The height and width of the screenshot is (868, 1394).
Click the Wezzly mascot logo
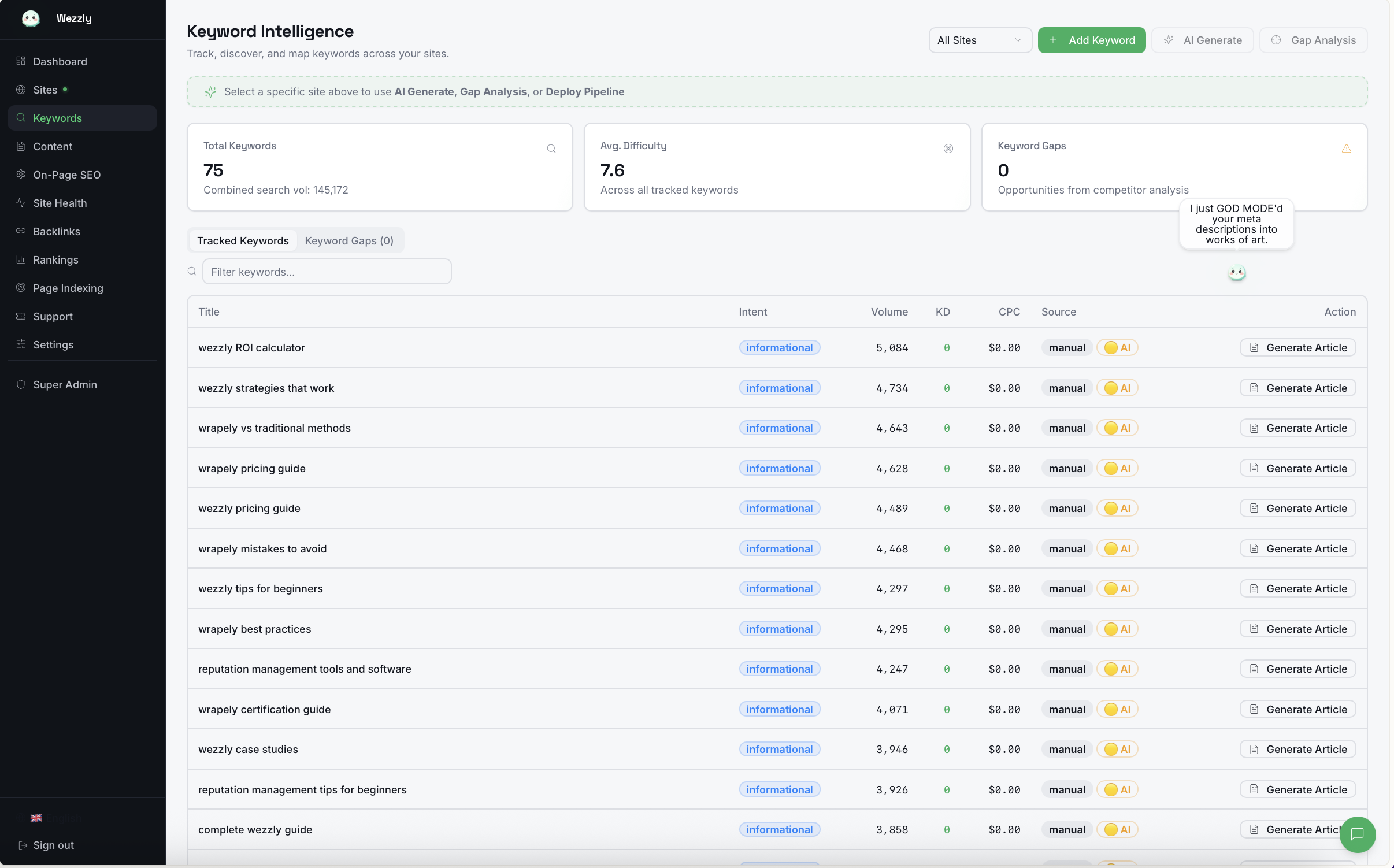pos(31,18)
